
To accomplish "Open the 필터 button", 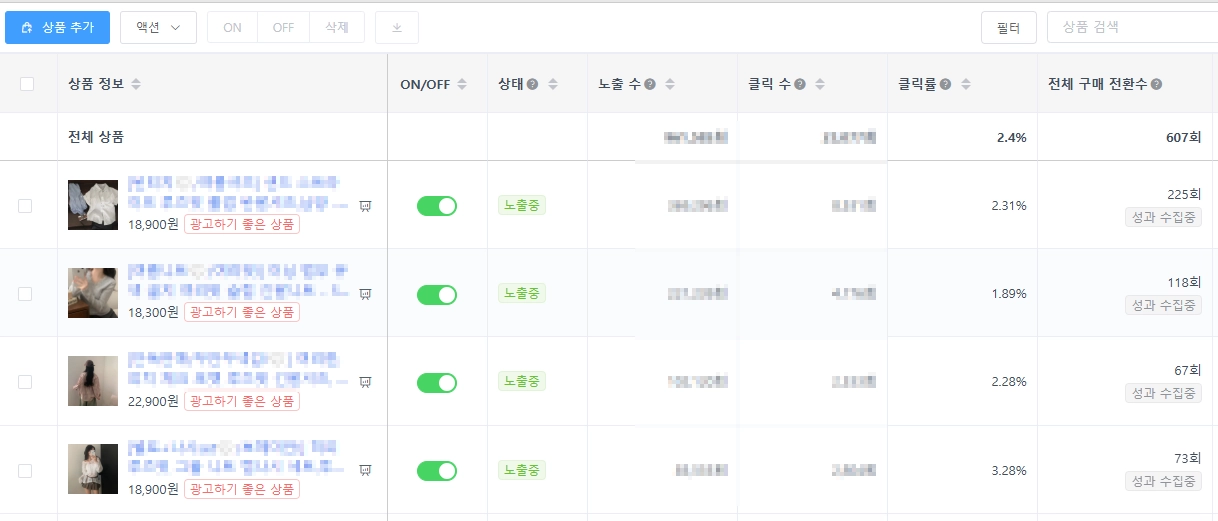I will point(1009,28).
